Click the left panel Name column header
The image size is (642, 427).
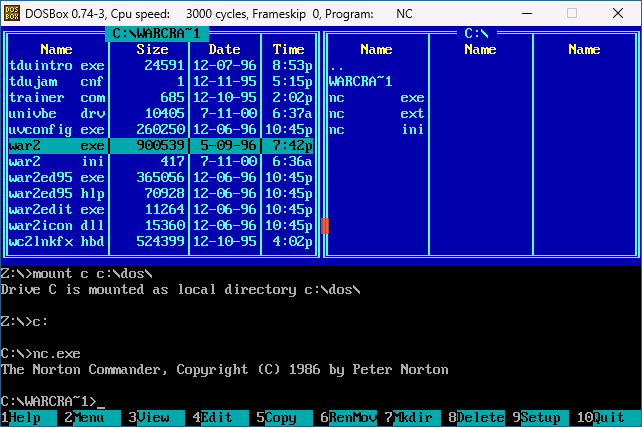click(x=57, y=50)
